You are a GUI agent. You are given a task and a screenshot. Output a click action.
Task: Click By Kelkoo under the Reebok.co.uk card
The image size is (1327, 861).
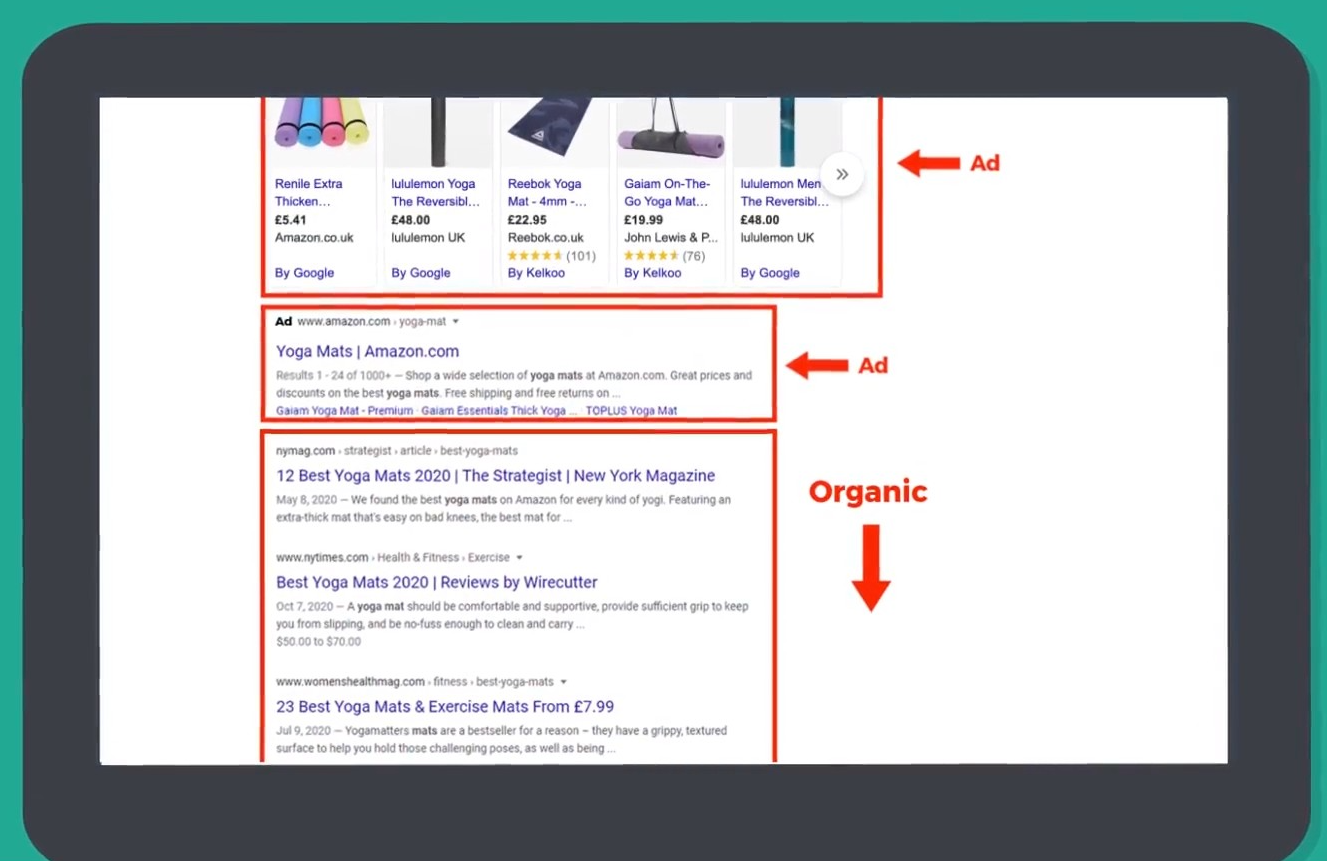pos(536,273)
